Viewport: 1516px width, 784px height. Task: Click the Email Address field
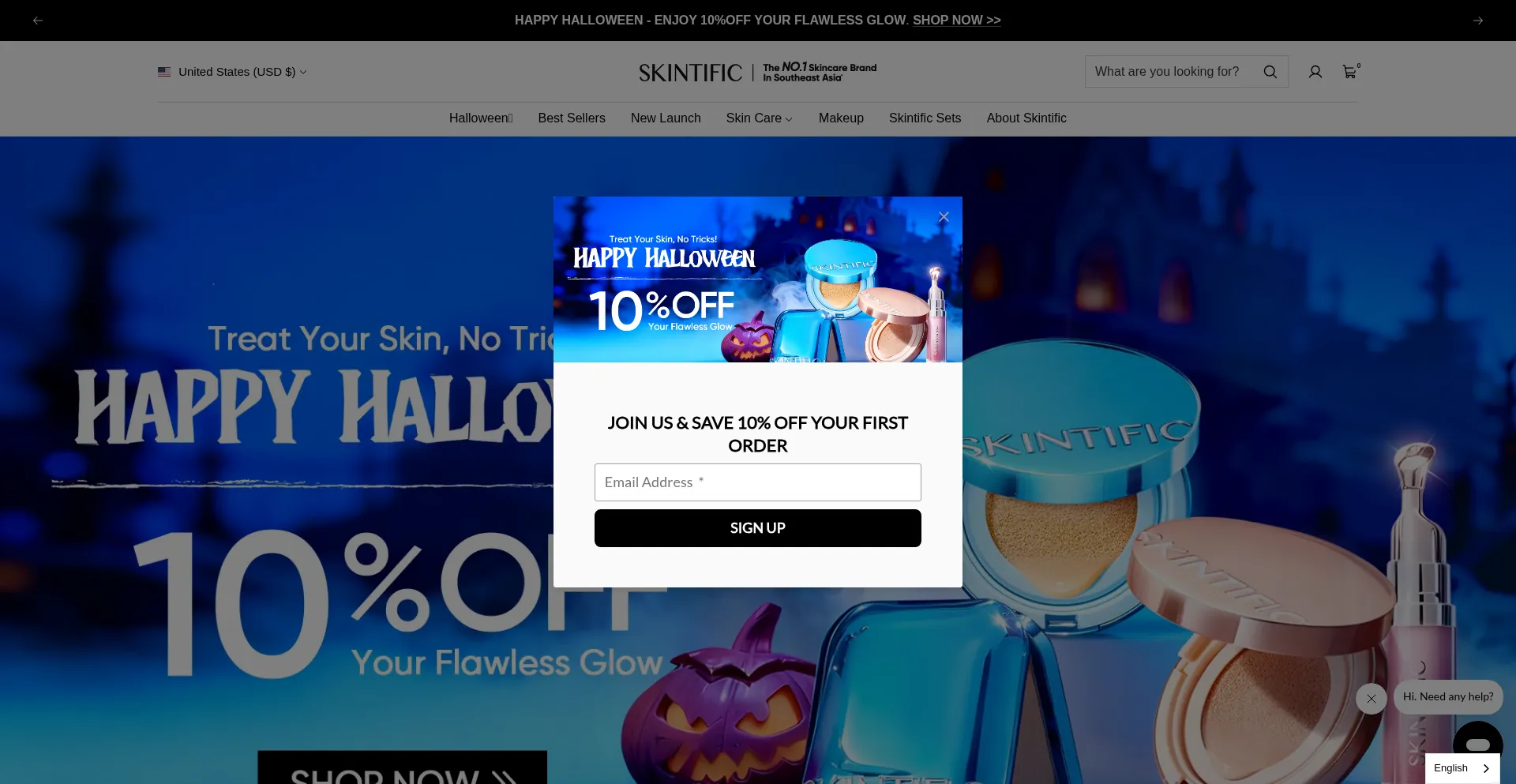click(757, 482)
